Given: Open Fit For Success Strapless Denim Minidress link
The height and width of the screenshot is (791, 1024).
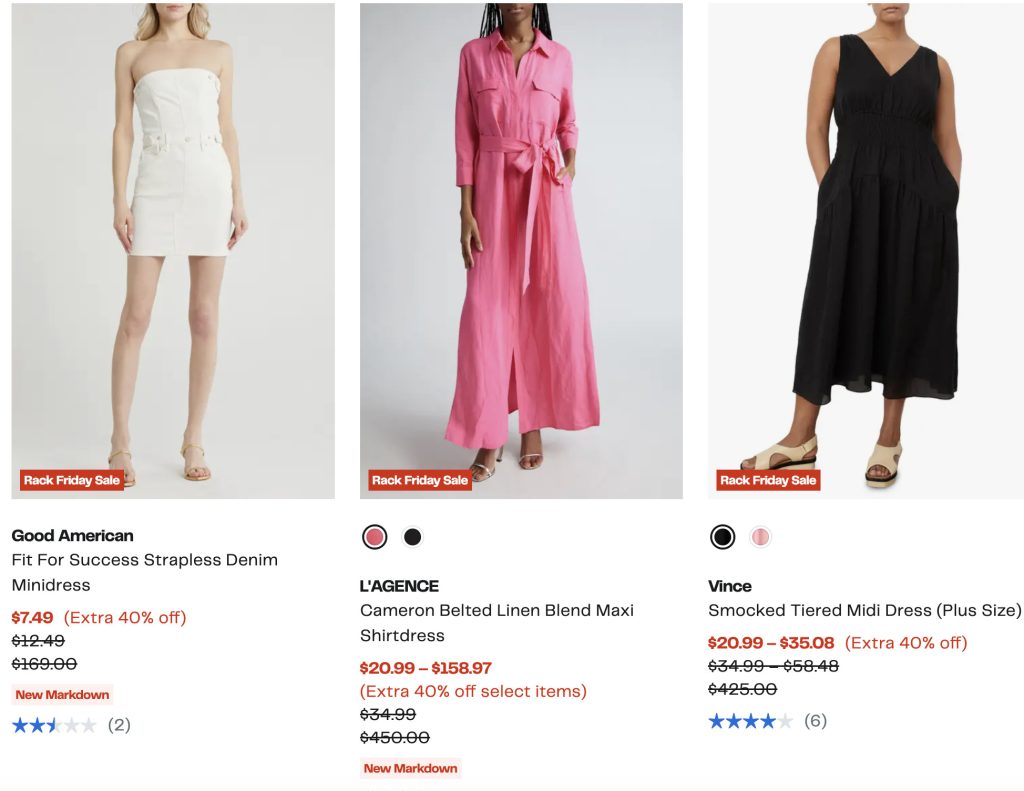Looking at the screenshot, I should (144, 572).
